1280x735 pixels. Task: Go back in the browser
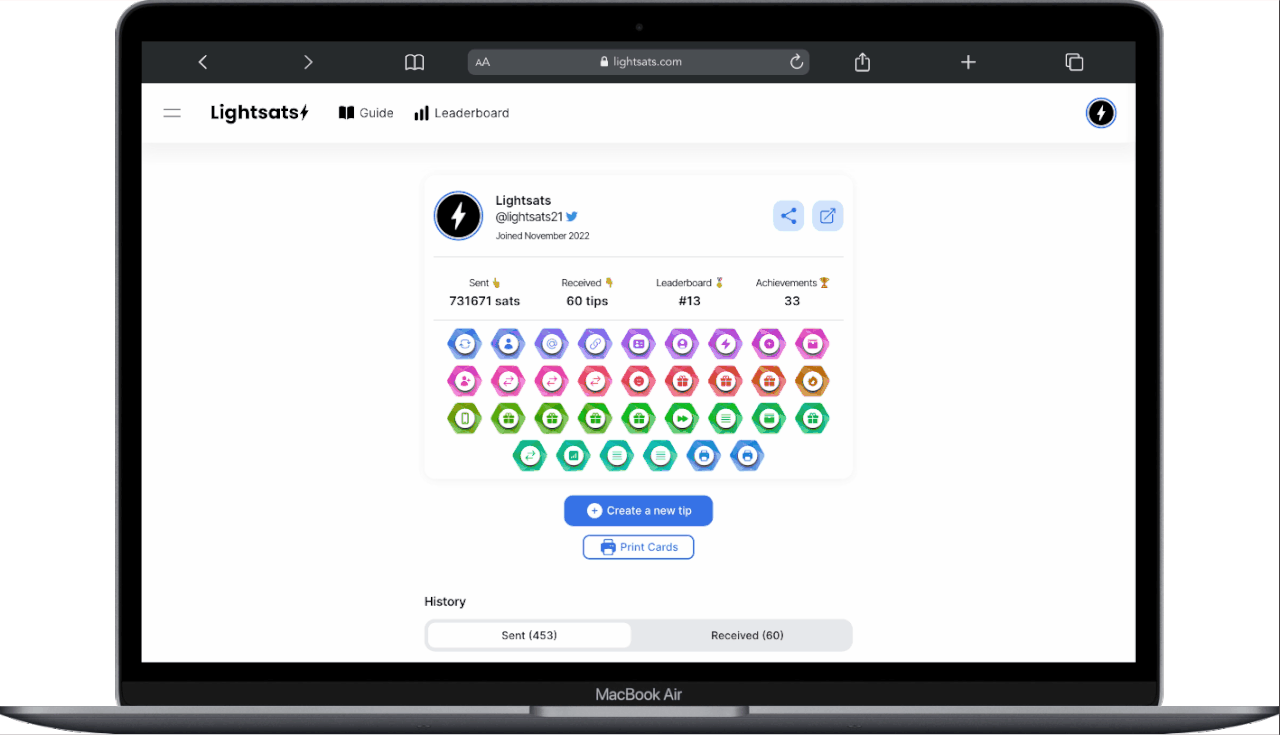click(203, 62)
